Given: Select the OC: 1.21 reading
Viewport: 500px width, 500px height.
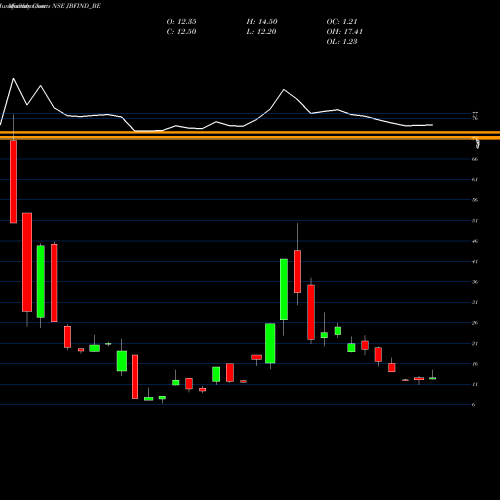Looking at the screenshot, I should (342, 22).
